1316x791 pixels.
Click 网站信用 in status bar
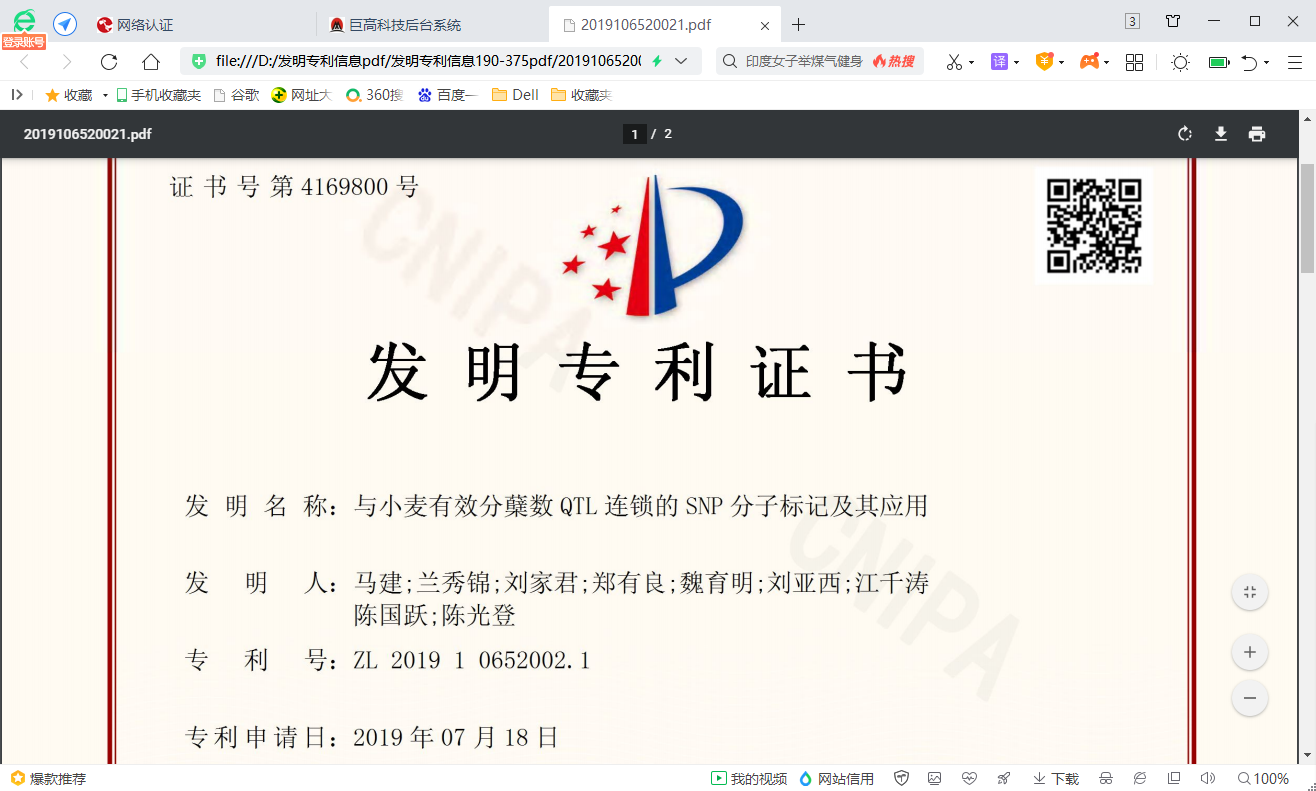point(836,778)
